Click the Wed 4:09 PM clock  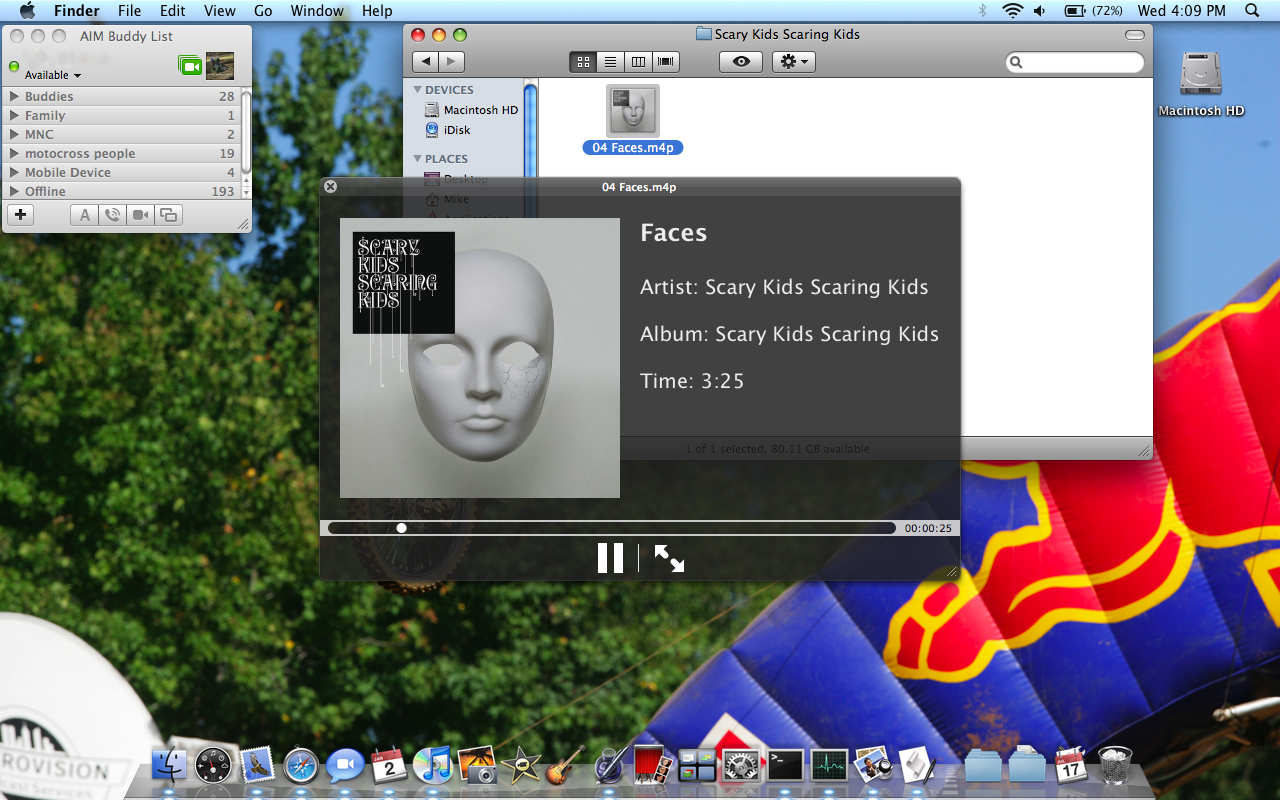pos(1182,11)
